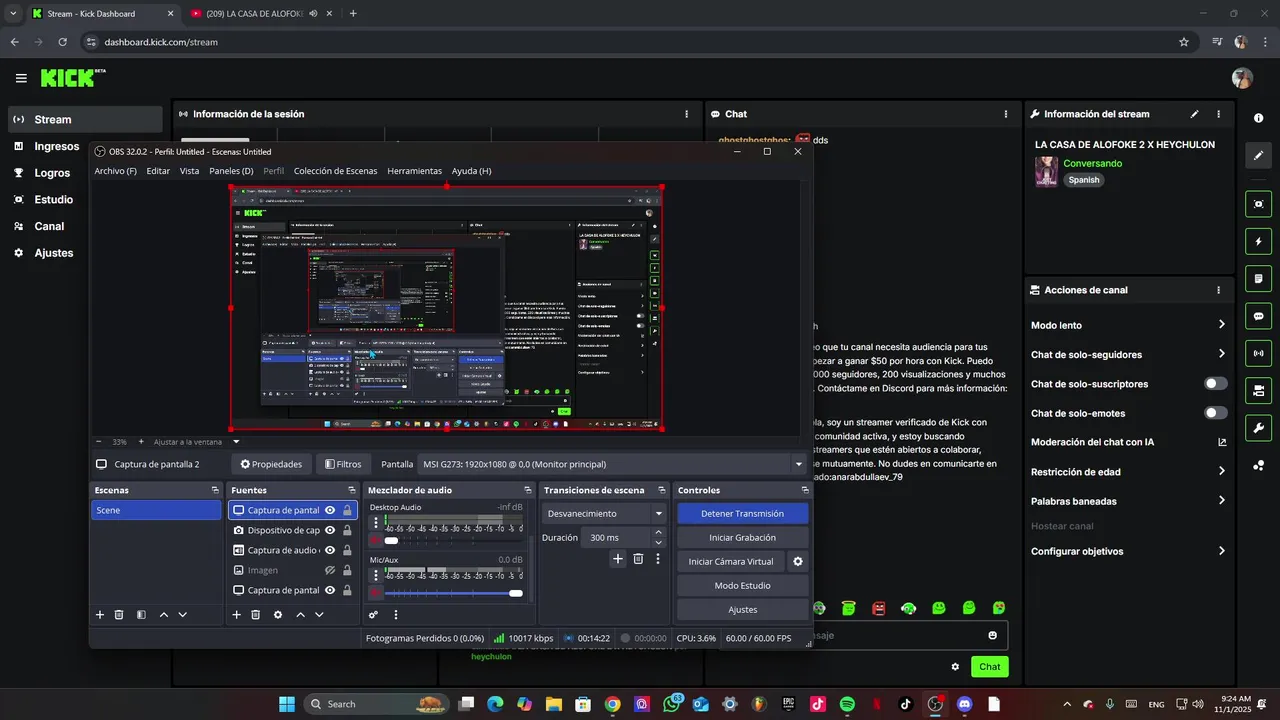
Task: Increase the transition Duración with the up stepper
Action: click(658, 533)
